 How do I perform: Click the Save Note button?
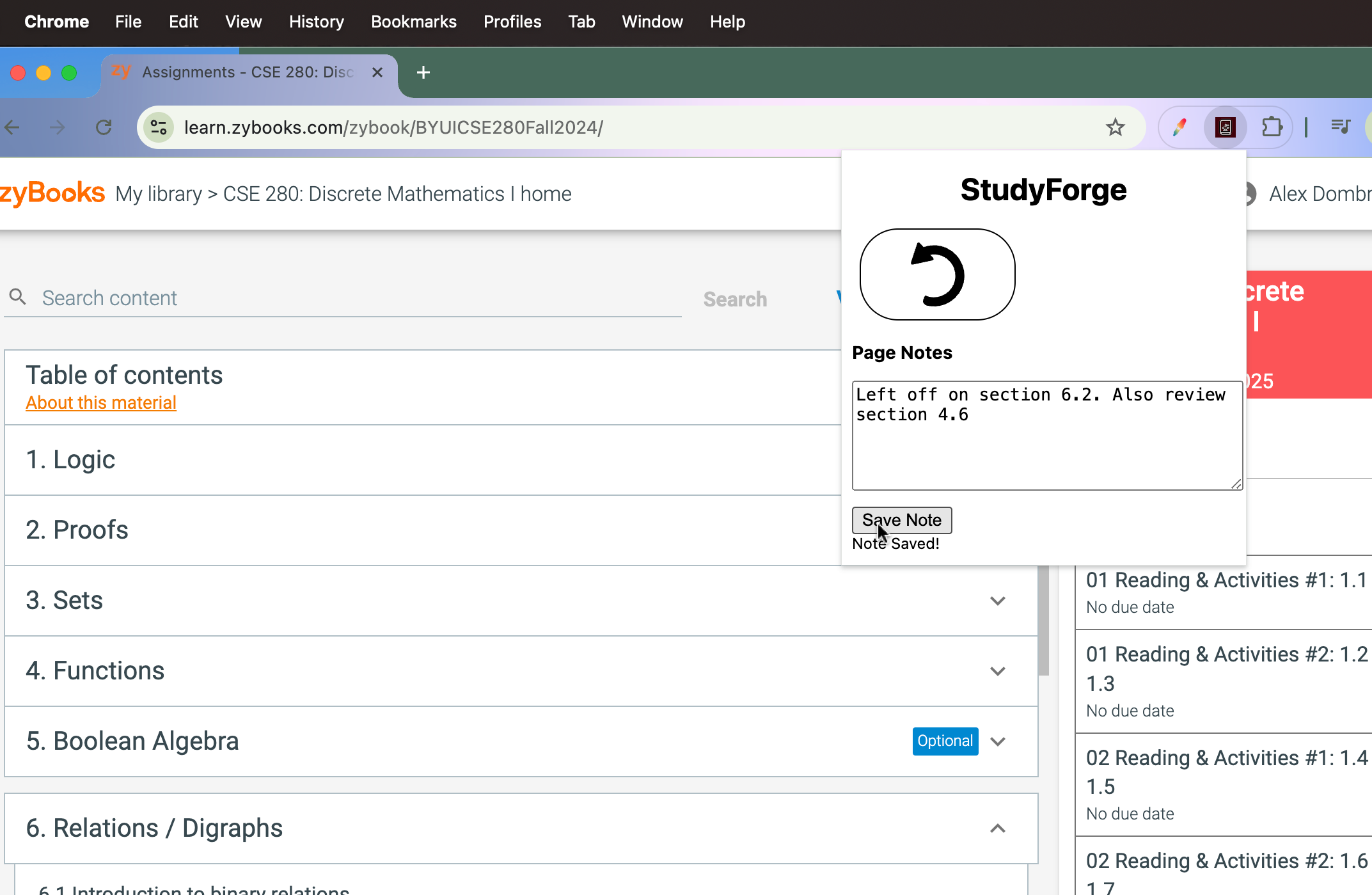tap(901, 520)
